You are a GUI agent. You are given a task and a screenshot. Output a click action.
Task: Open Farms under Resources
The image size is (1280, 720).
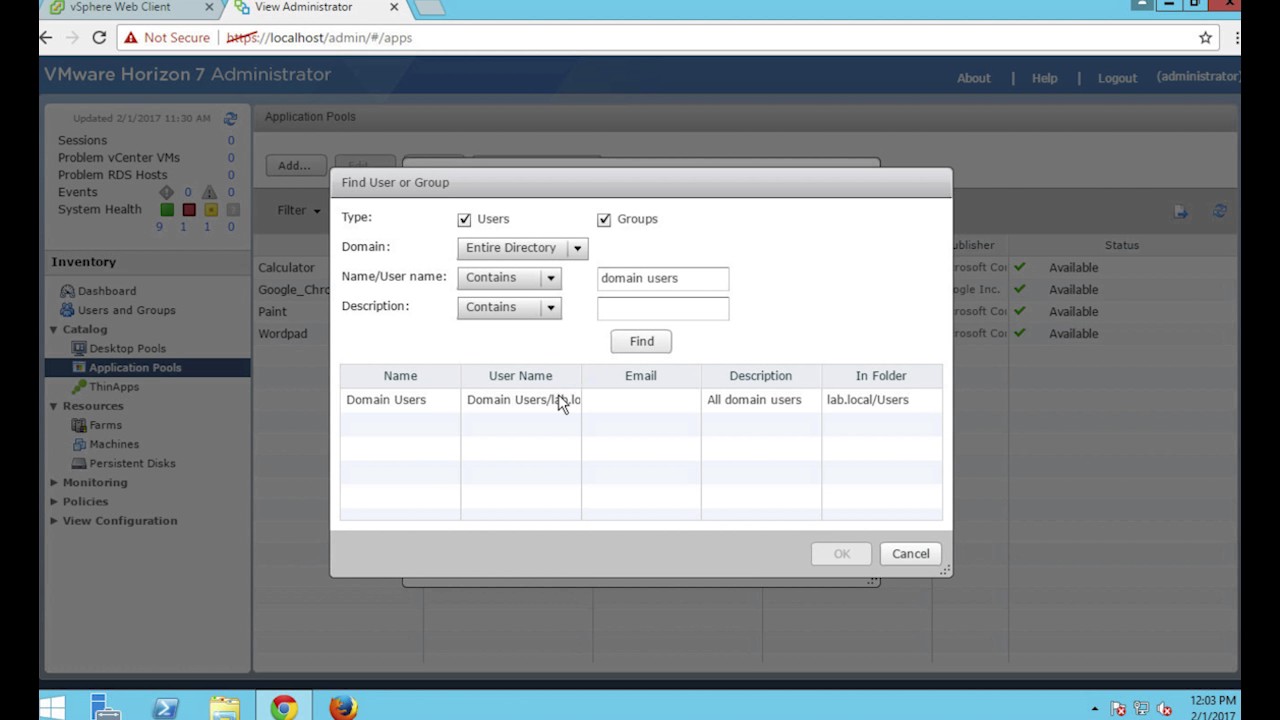click(x=105, y=425)
